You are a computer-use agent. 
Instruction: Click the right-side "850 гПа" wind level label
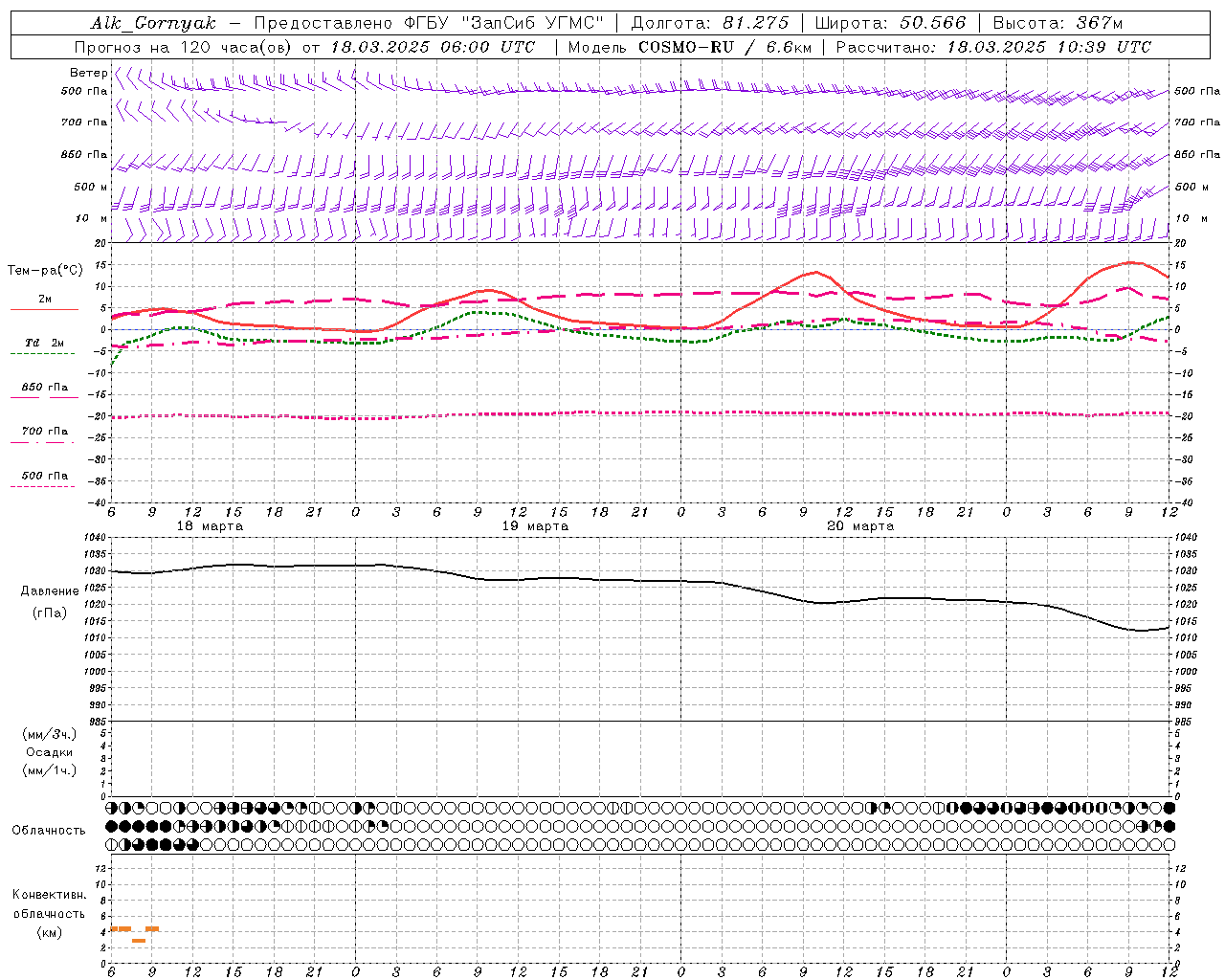click(1197, 155)
